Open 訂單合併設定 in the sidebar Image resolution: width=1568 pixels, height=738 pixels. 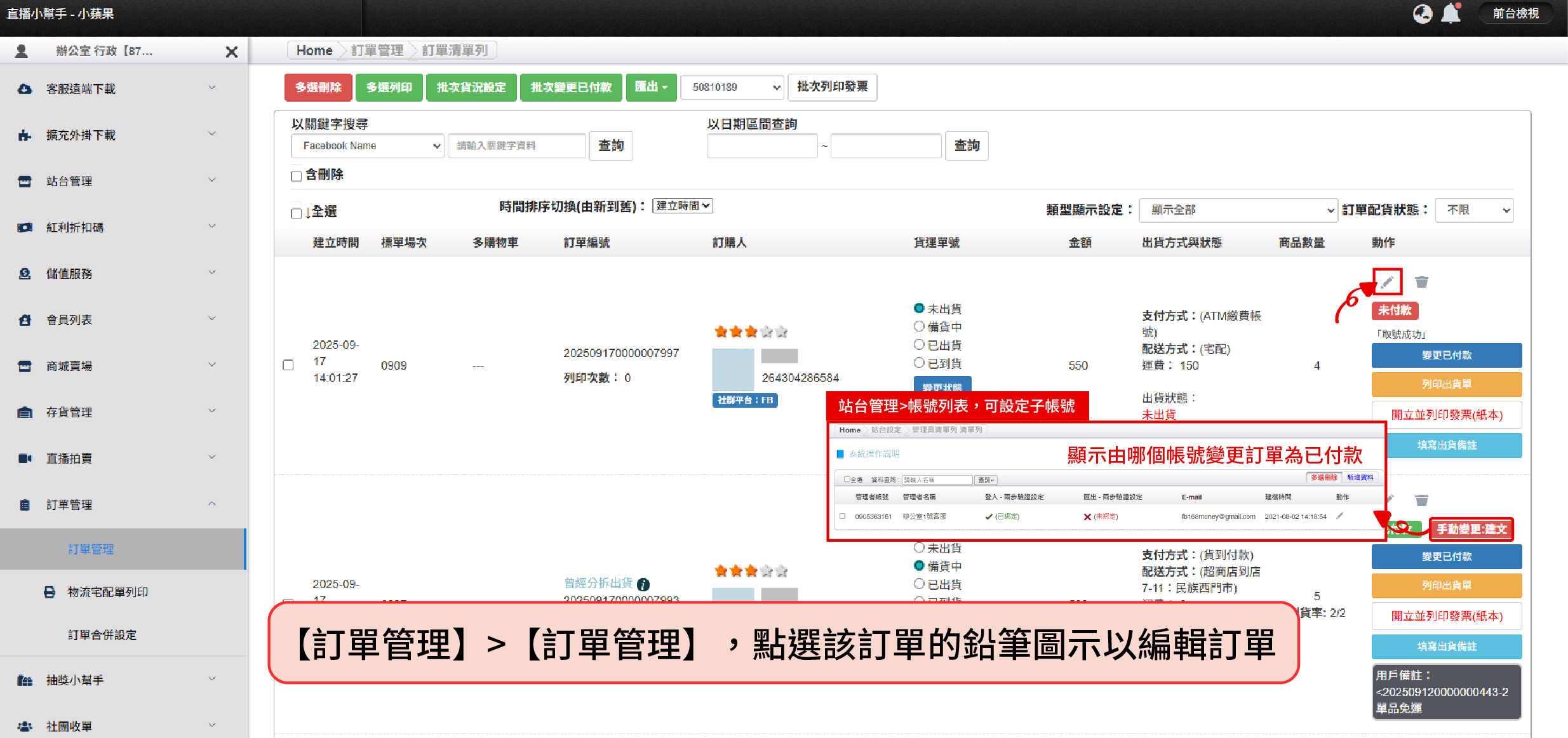(x=102, y=634)
